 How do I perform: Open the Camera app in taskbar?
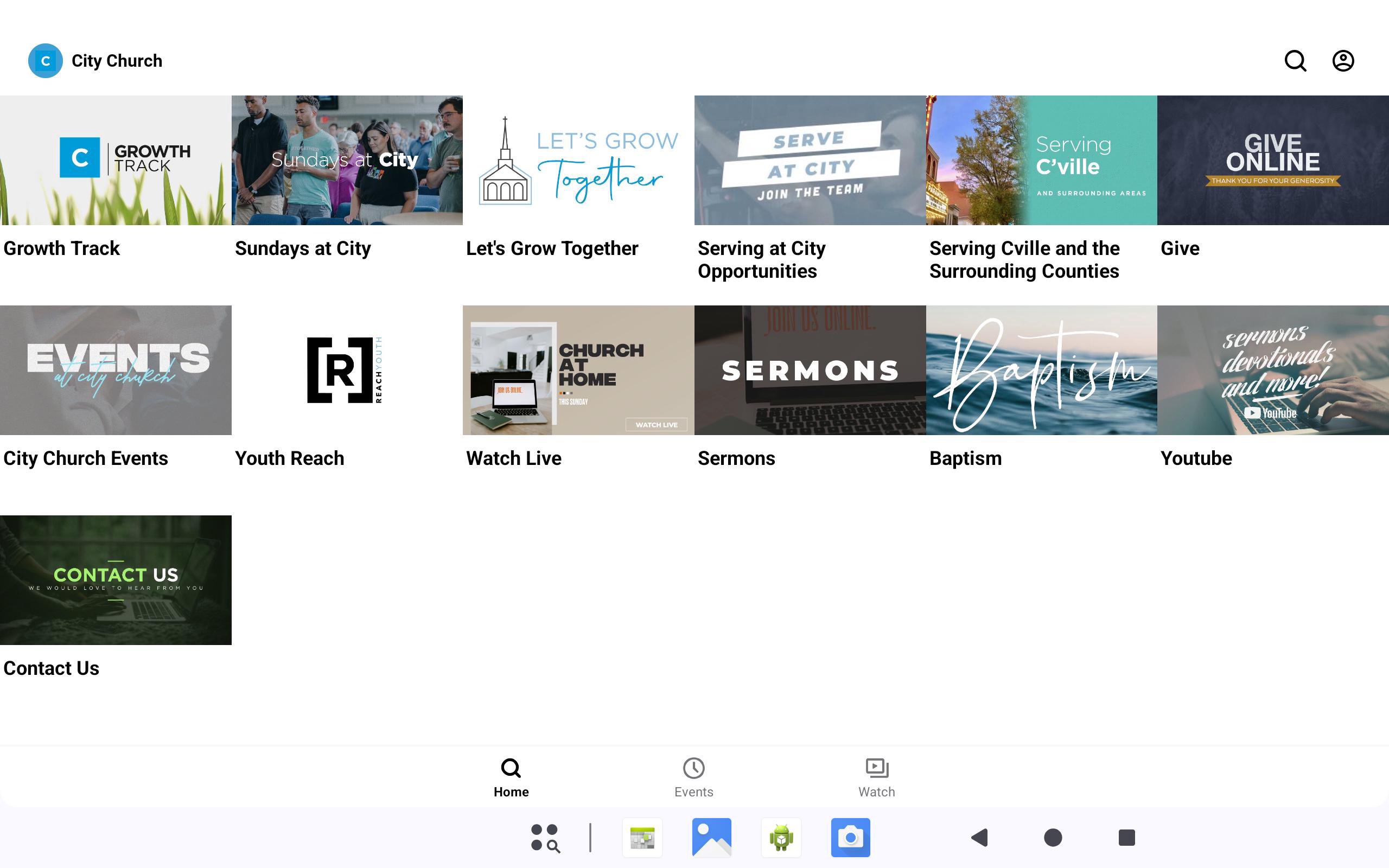point(850,838)
